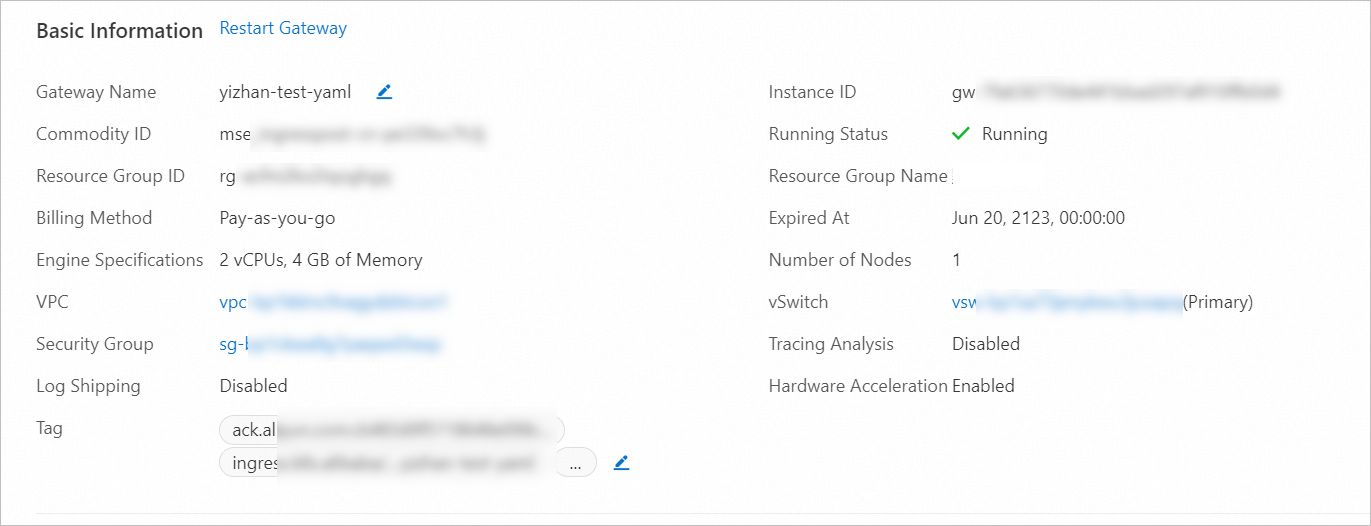
Task: Click '2 vCPUs, 4 GB of Memory' value
Action: (x=321, y=260)
